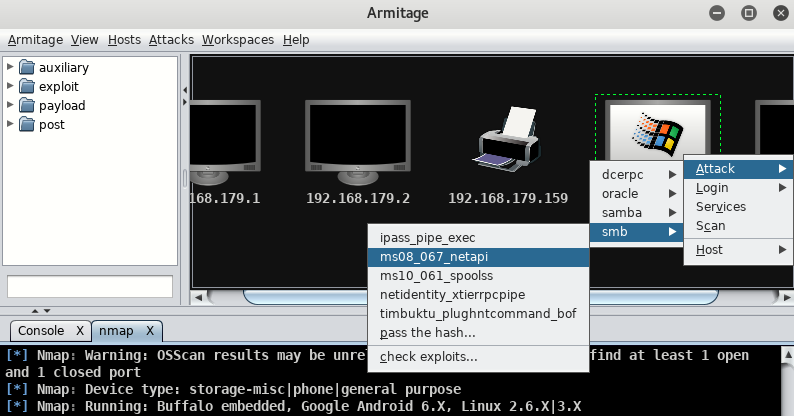Expand the payload module tree
This screenshot has height=416, width=794.
coord(10,105)
